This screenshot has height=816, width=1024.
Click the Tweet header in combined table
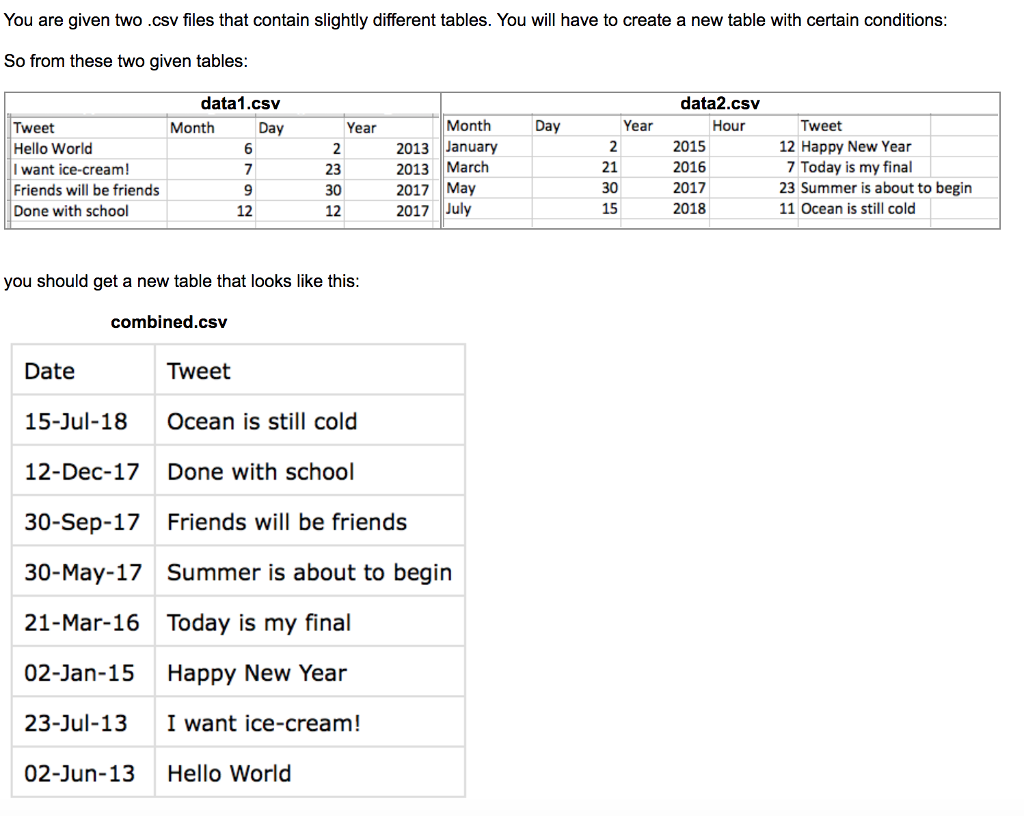[x=310, y=370]
